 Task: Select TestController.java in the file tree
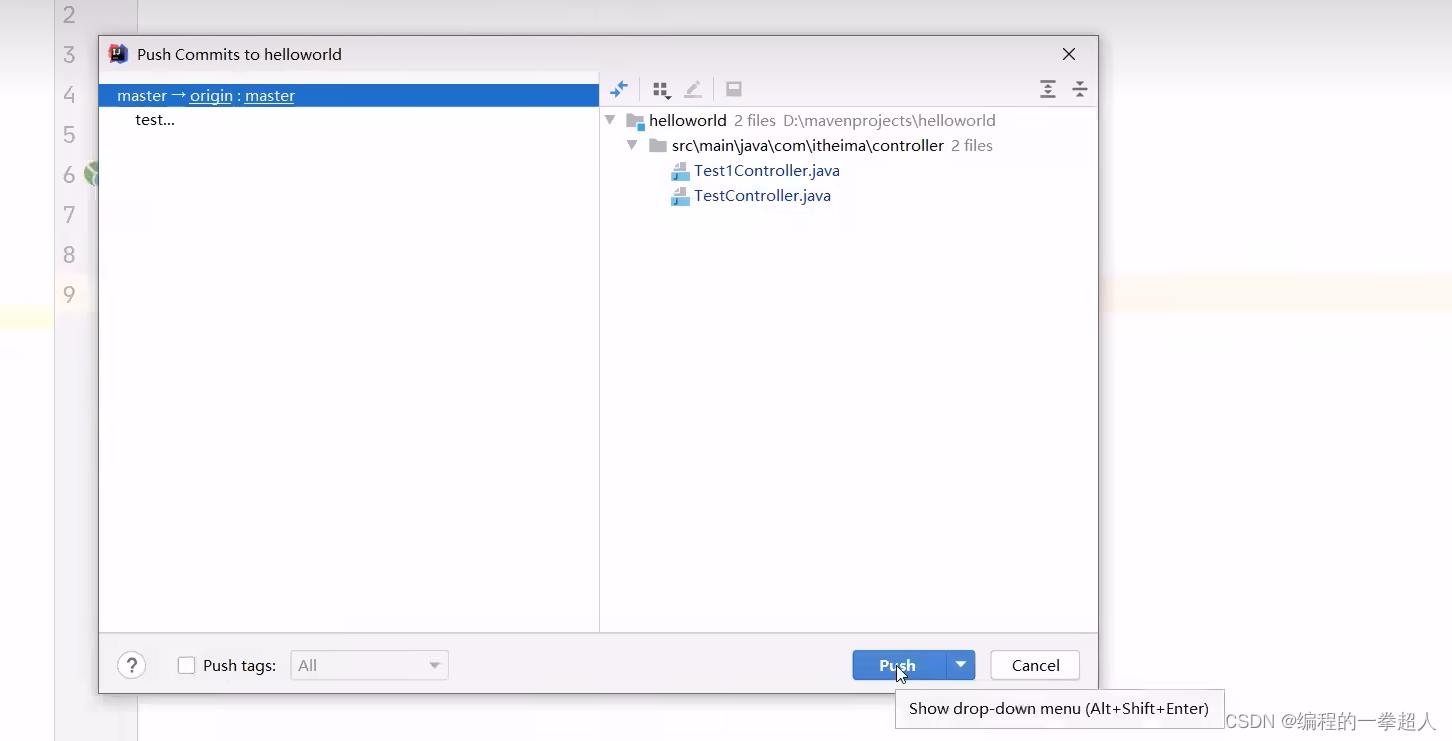point(762,196)
